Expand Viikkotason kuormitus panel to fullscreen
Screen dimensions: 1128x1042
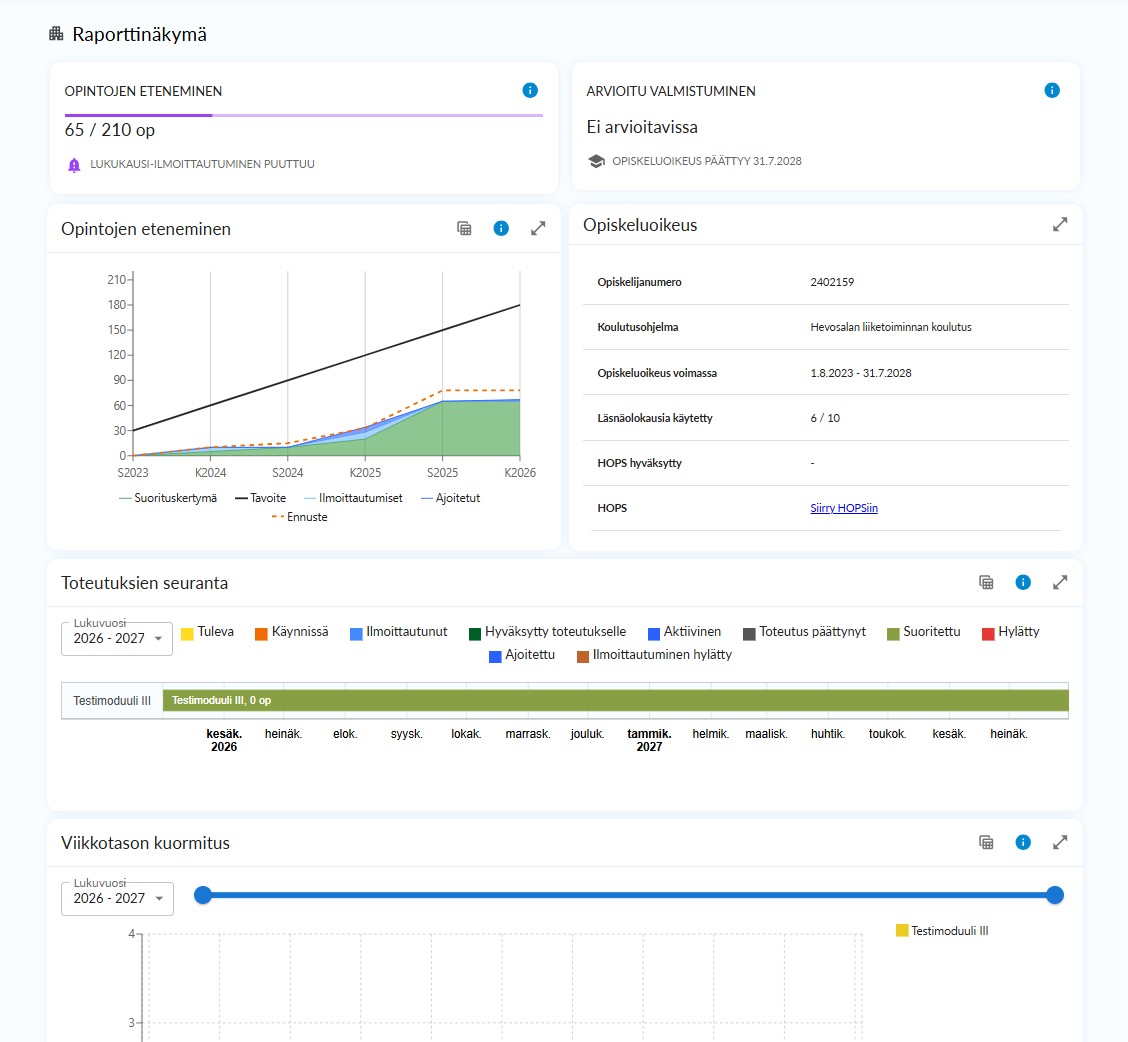1060,842
